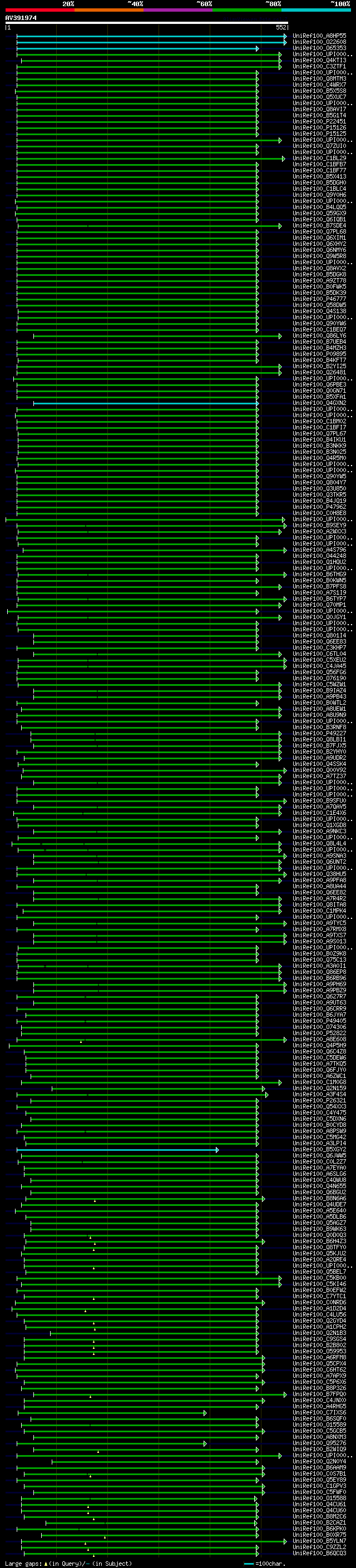Select label UniRef100_C5DEW6
The width and height of the screenshot is (356, 1568).
click(x=319, y=1058)
